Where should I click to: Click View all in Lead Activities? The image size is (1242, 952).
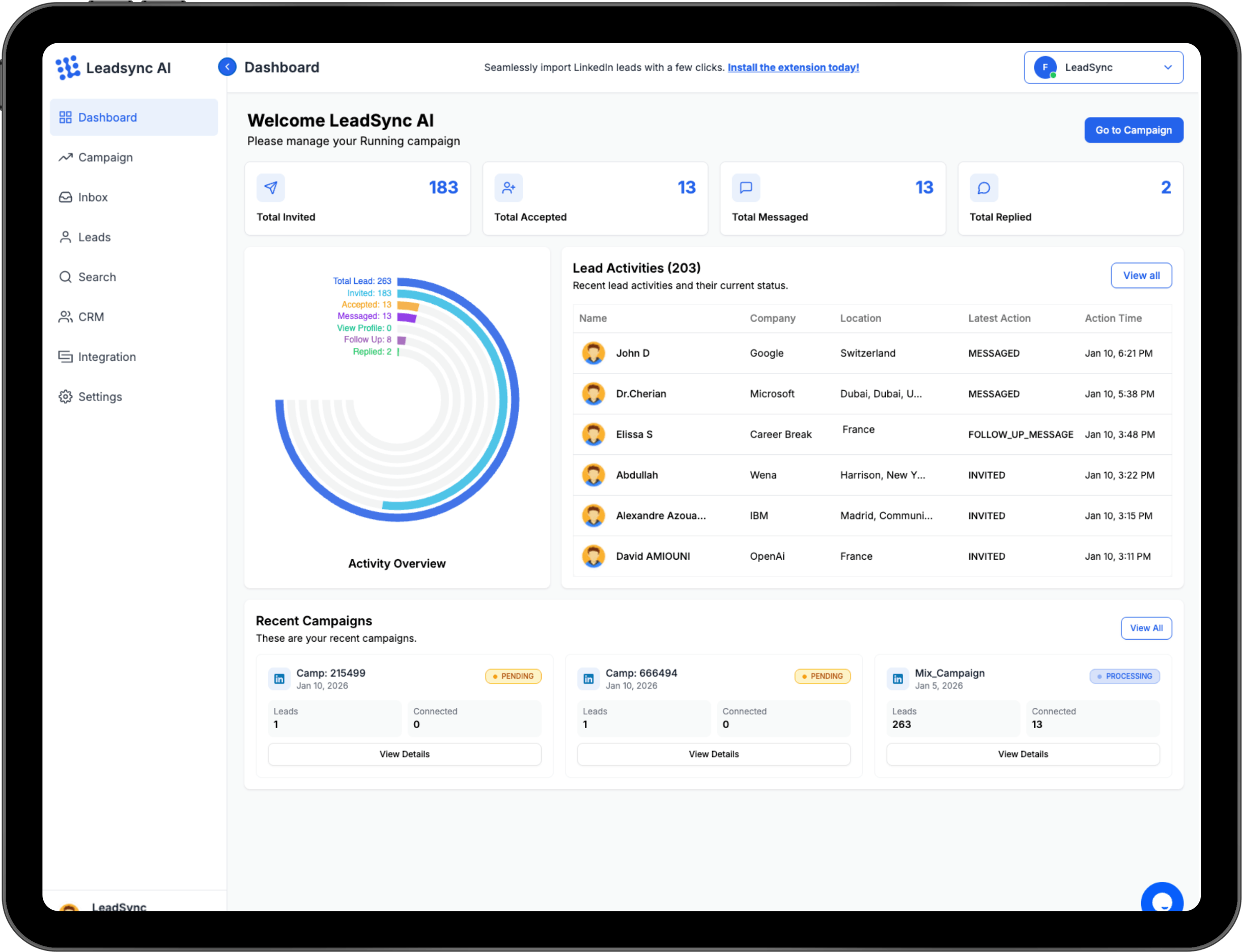[1141, 275]
